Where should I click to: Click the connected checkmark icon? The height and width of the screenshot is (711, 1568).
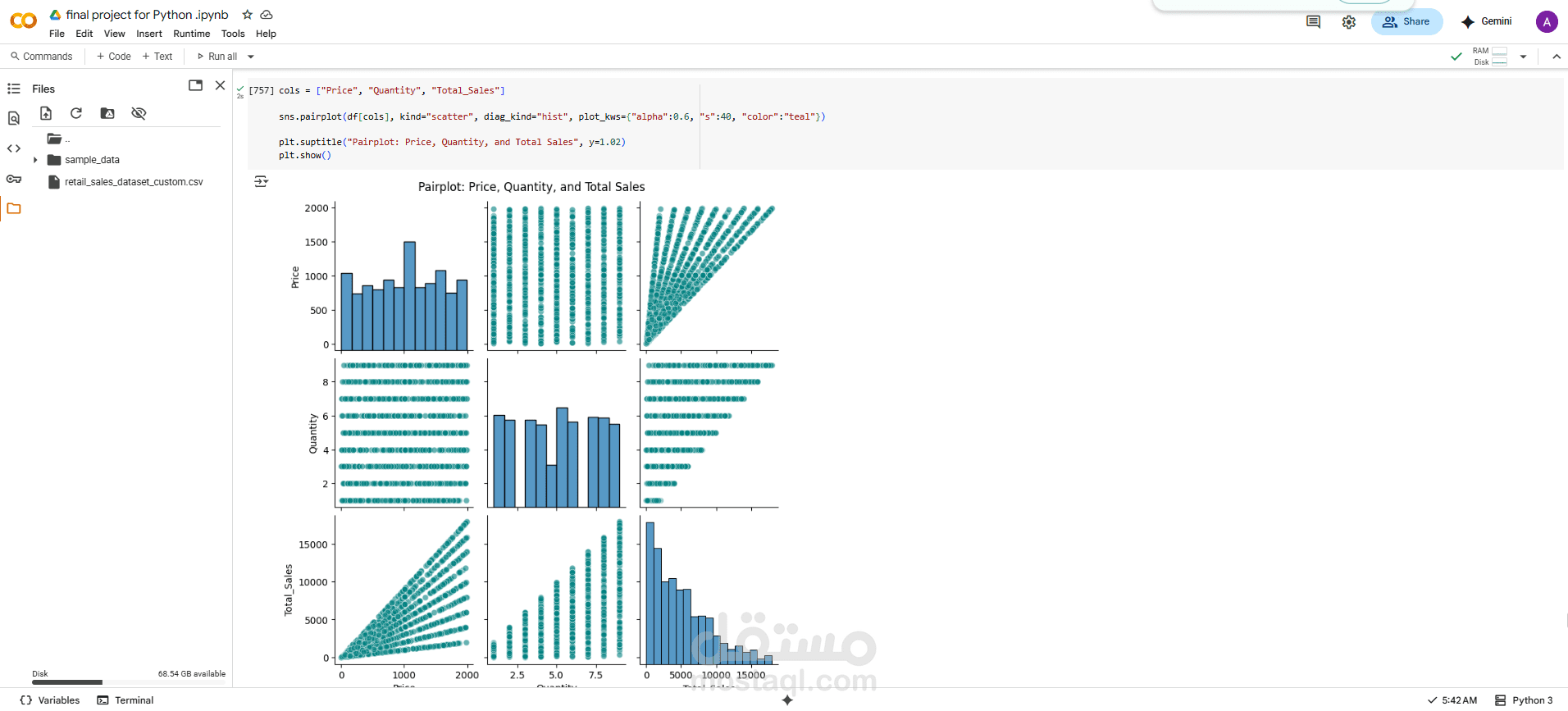pyautogui.click(x=1456, y=57)
